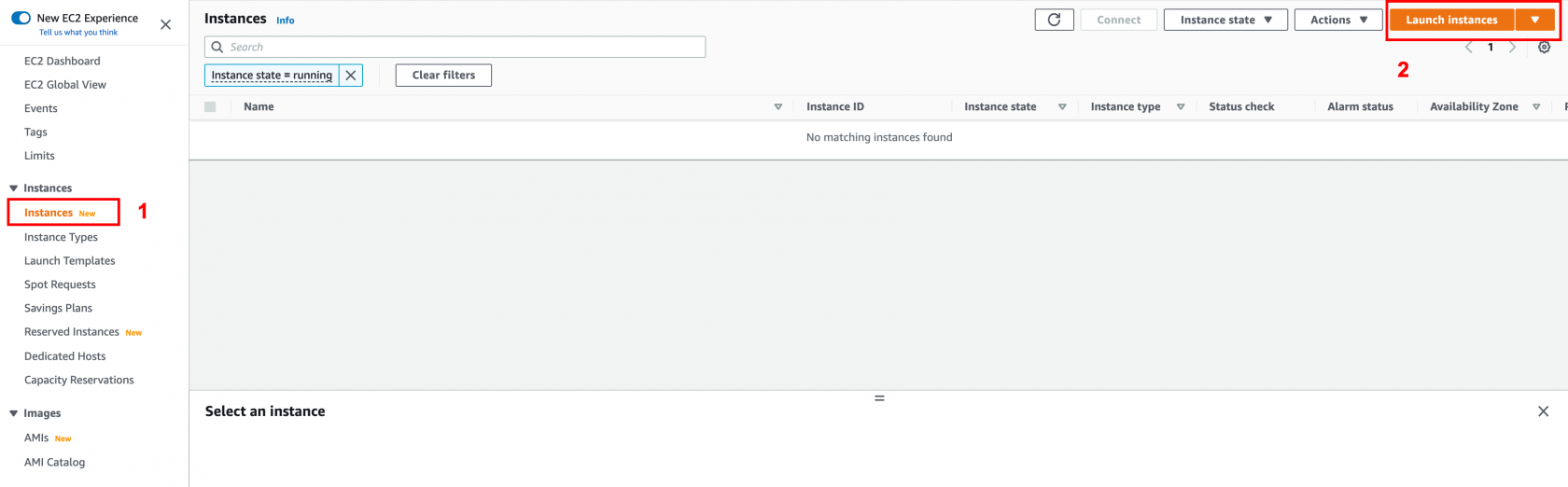The width and height of the screenshot is (1568, 487).
Task: Remove the running instance state filter
Action: click(351, 76)
